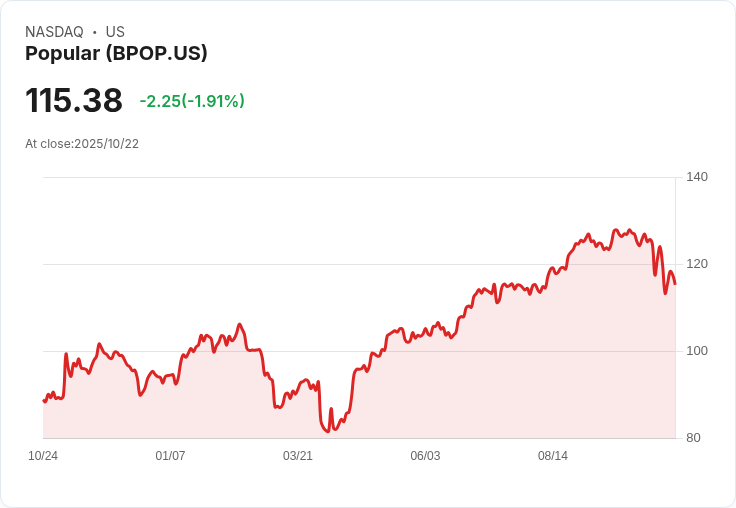This screenshot has height=508, width=736.
Task: Select the 06/03 date on x-axis
Action: click(x=425, y=456)
